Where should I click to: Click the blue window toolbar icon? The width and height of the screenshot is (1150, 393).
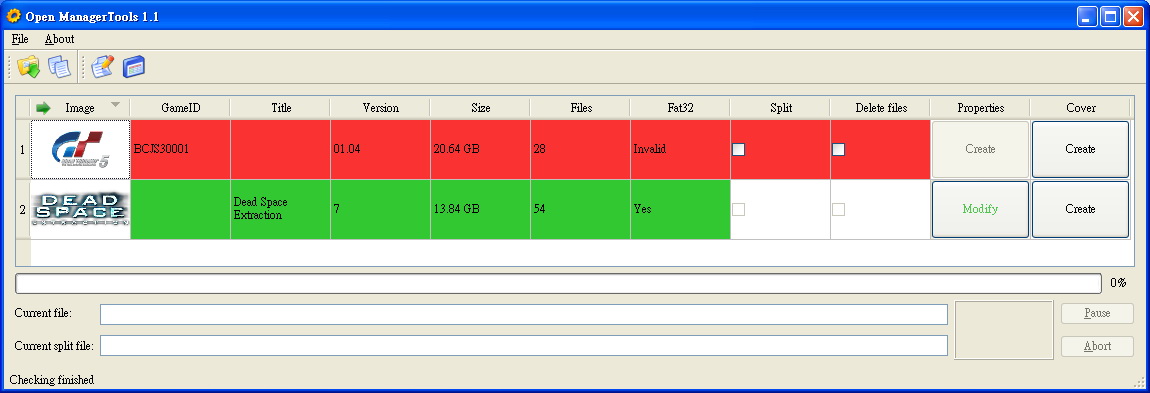(x=133, y=67)
